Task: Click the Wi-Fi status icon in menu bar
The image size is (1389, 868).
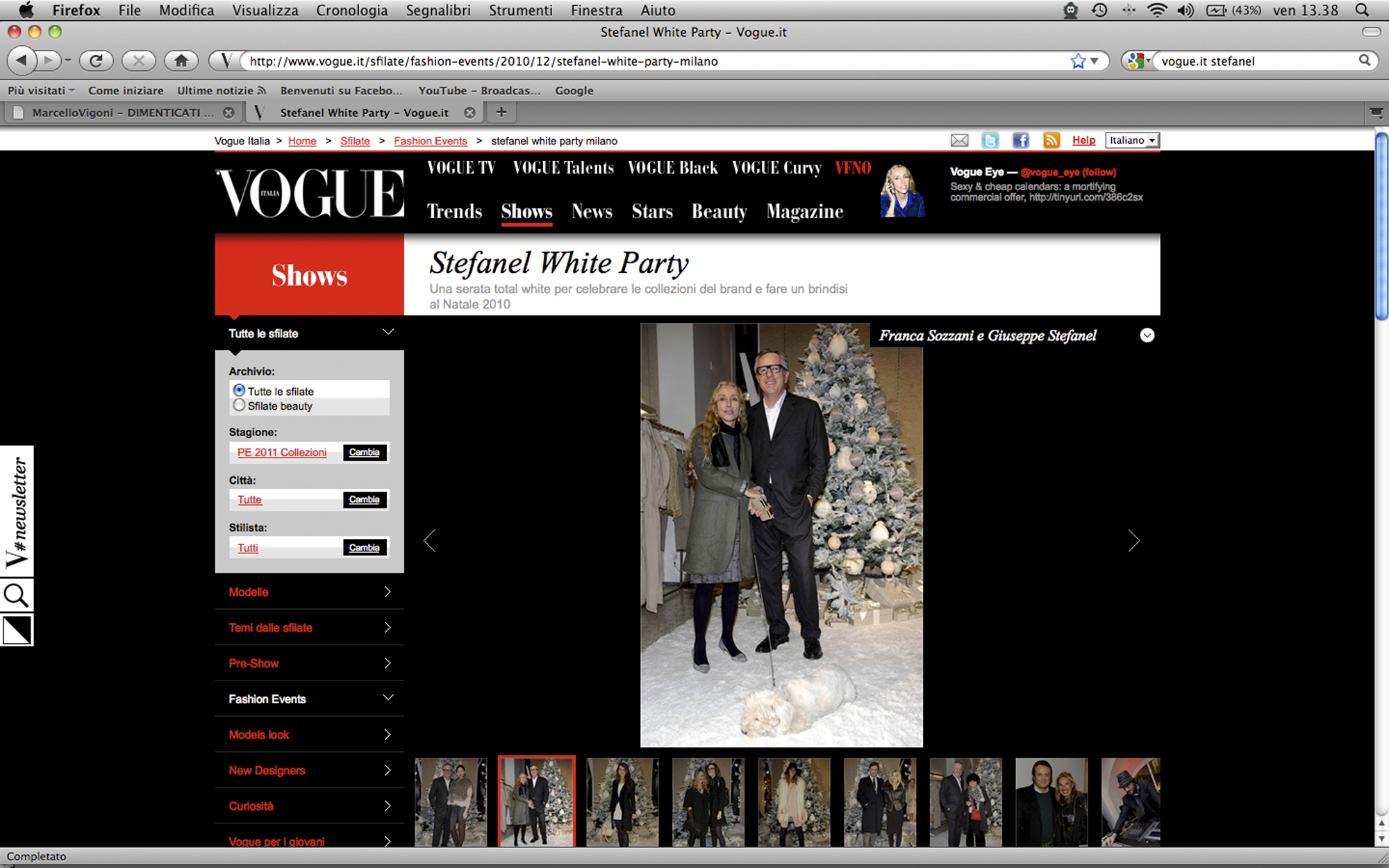Action: coord(1157,10)
